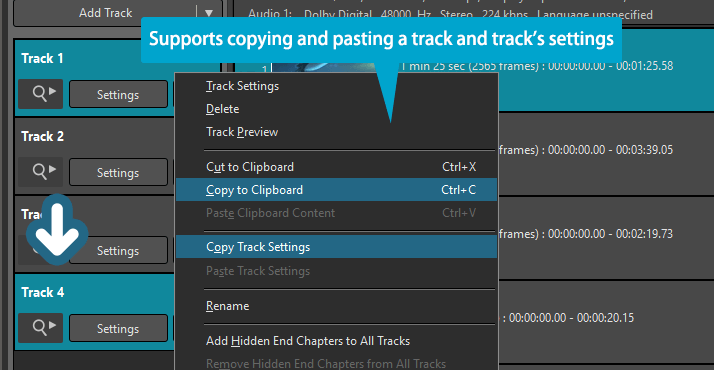Open Settings for Track 3
The height and width of the screenshot is (370, 714).
[x=118, y=250]
